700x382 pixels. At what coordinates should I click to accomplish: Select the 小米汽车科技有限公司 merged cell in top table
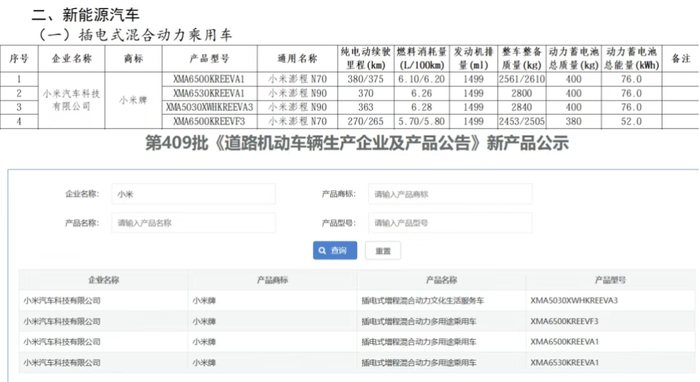pos(71,100)
